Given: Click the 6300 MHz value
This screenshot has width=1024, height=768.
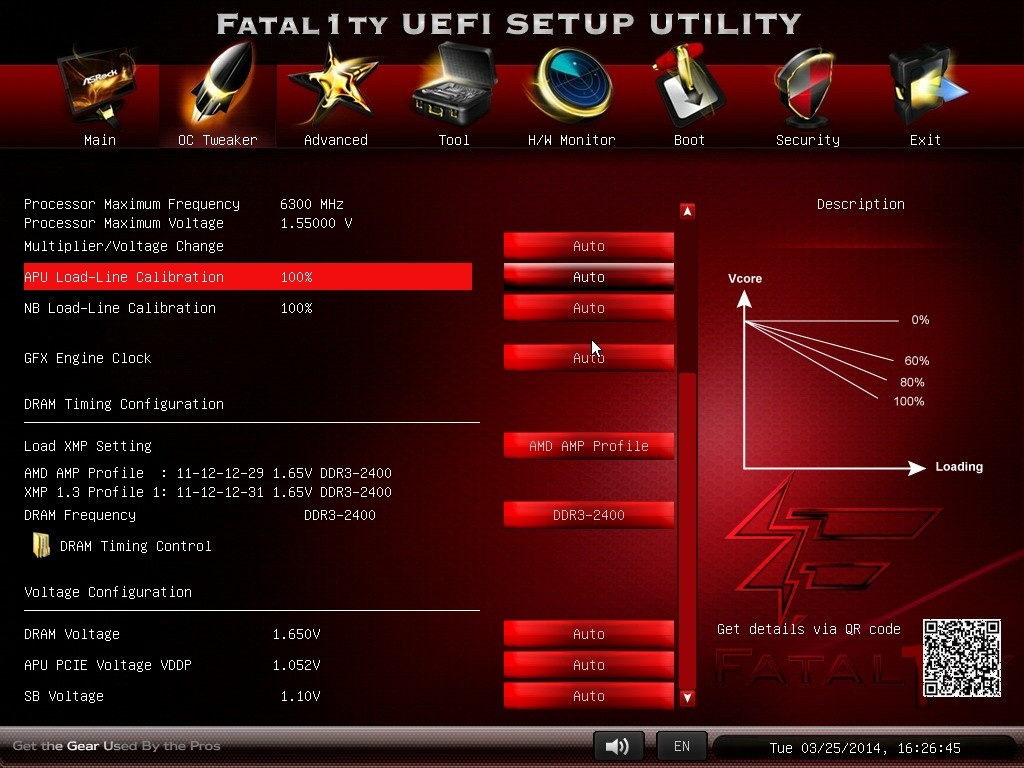Looking at the screenshot, I should coord(312,204).
